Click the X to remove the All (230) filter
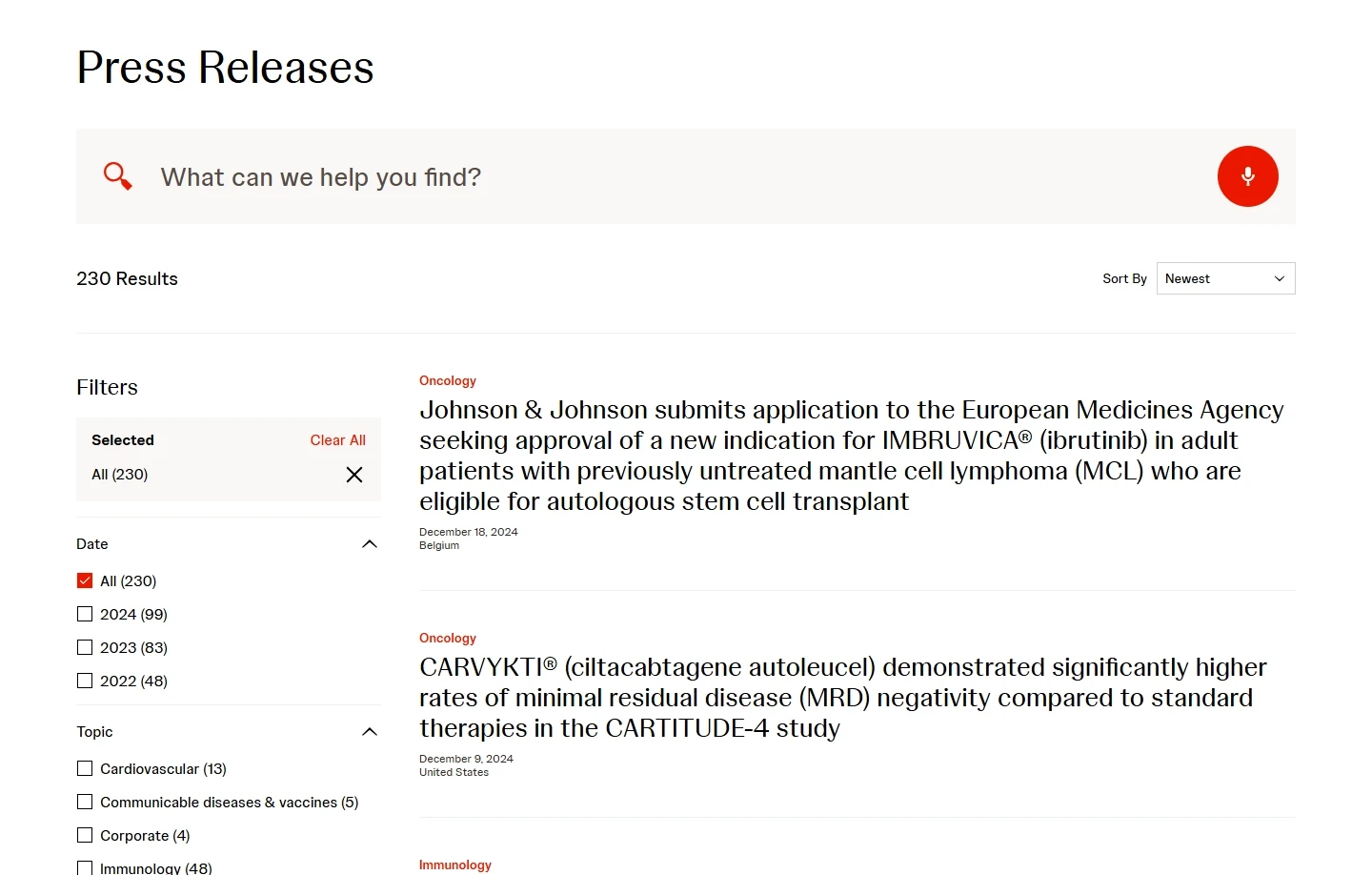This screenshot has width=1372, height=875. 353,474
